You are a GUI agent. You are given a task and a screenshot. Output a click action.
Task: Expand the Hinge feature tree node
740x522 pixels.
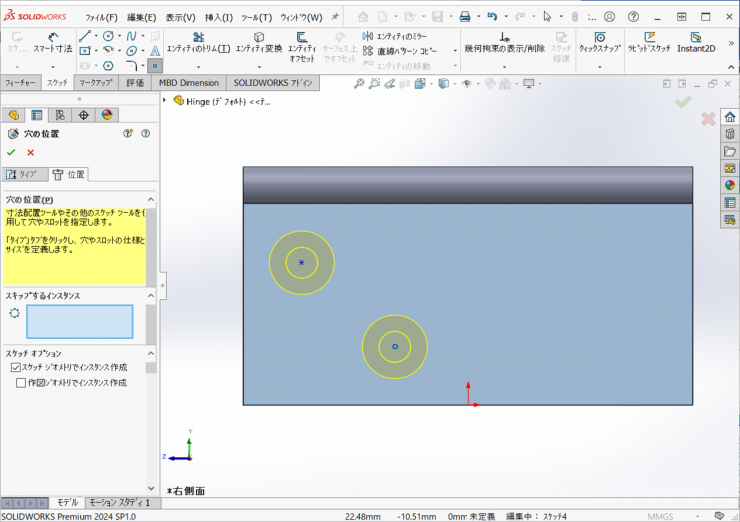pos(165,100)
